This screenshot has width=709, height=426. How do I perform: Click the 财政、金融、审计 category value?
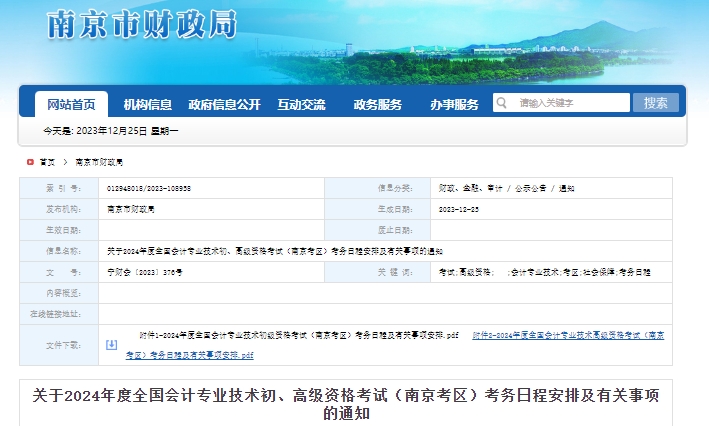471,188
